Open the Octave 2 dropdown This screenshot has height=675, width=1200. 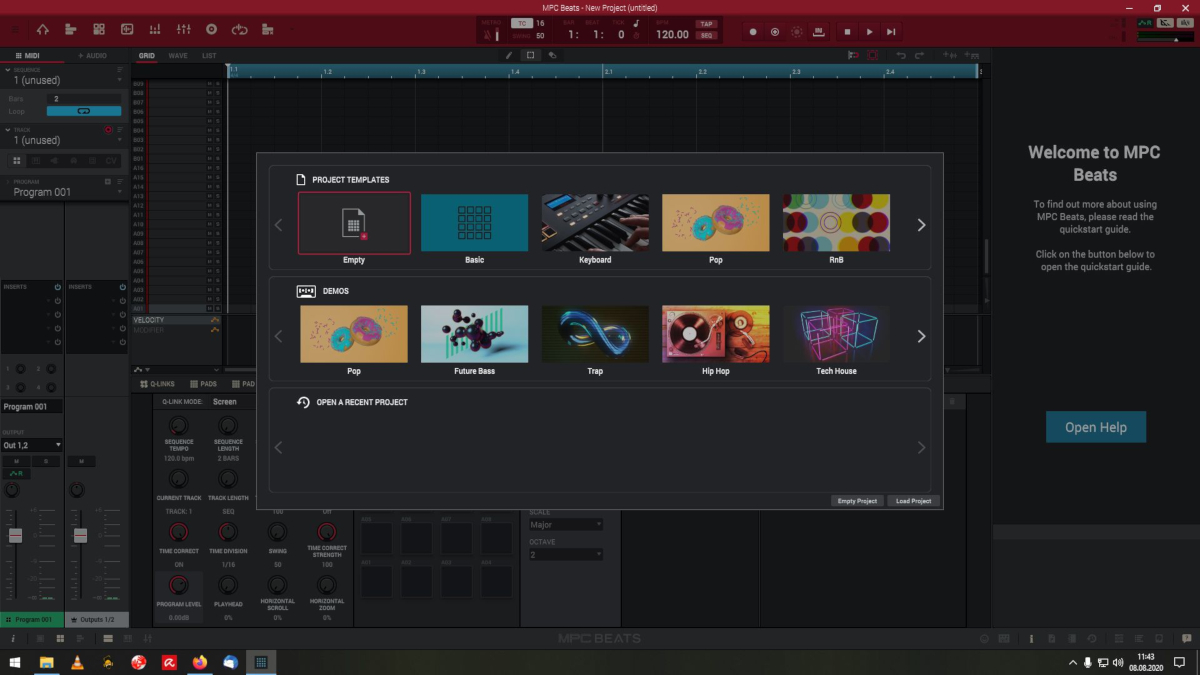coord(566,555)
